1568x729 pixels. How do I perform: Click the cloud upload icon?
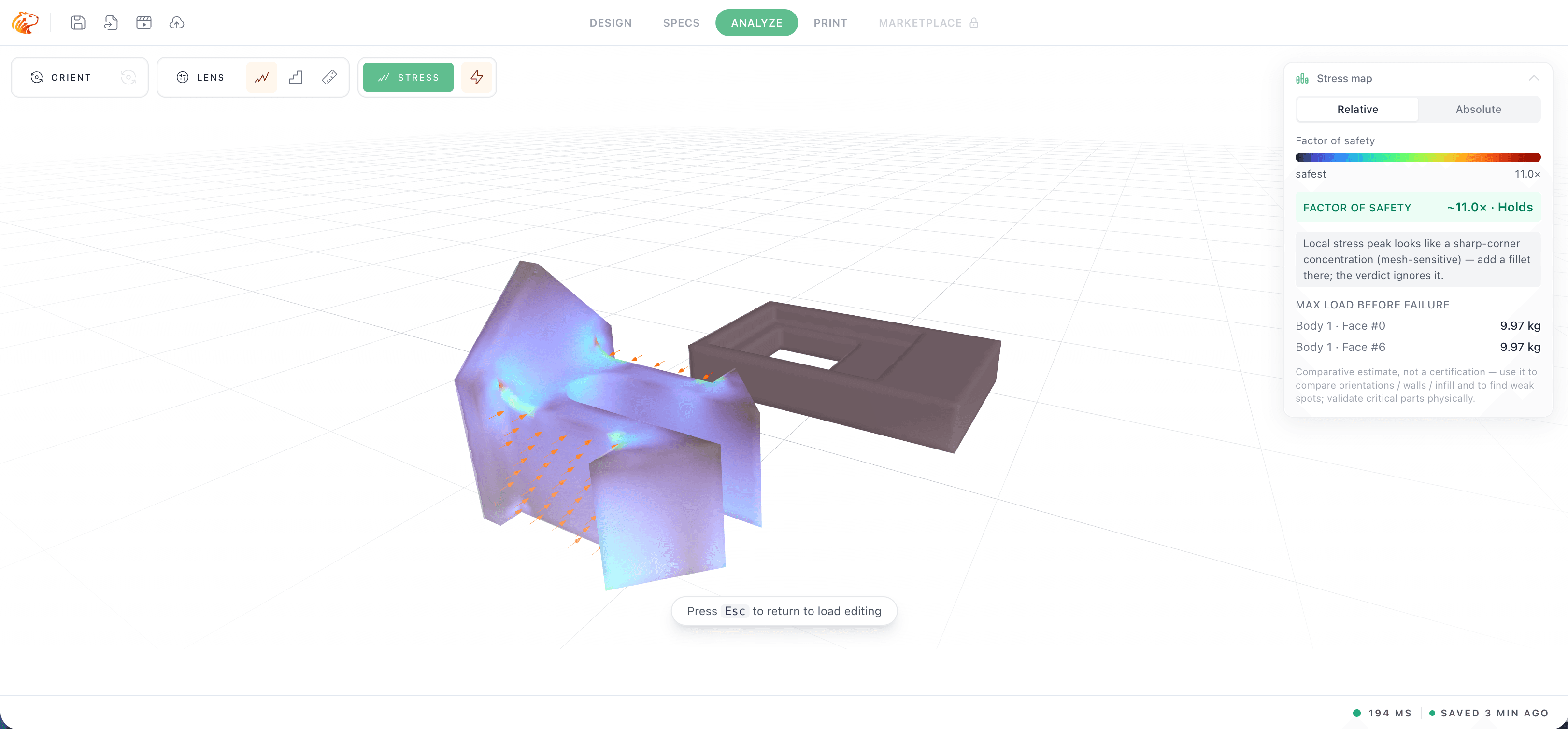tap(176, 23)
